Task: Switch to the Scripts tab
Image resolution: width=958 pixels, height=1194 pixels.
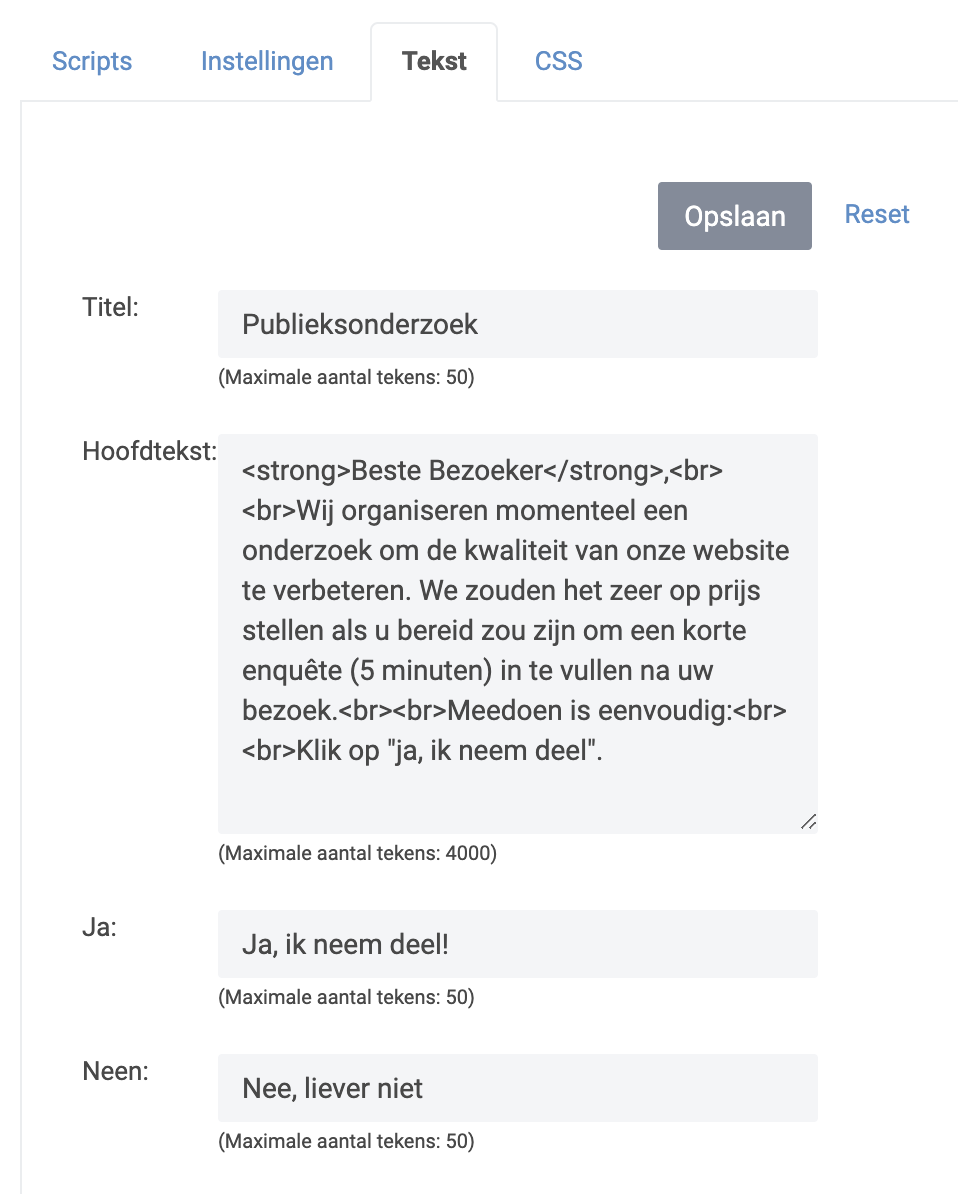Action: (92, 61)
